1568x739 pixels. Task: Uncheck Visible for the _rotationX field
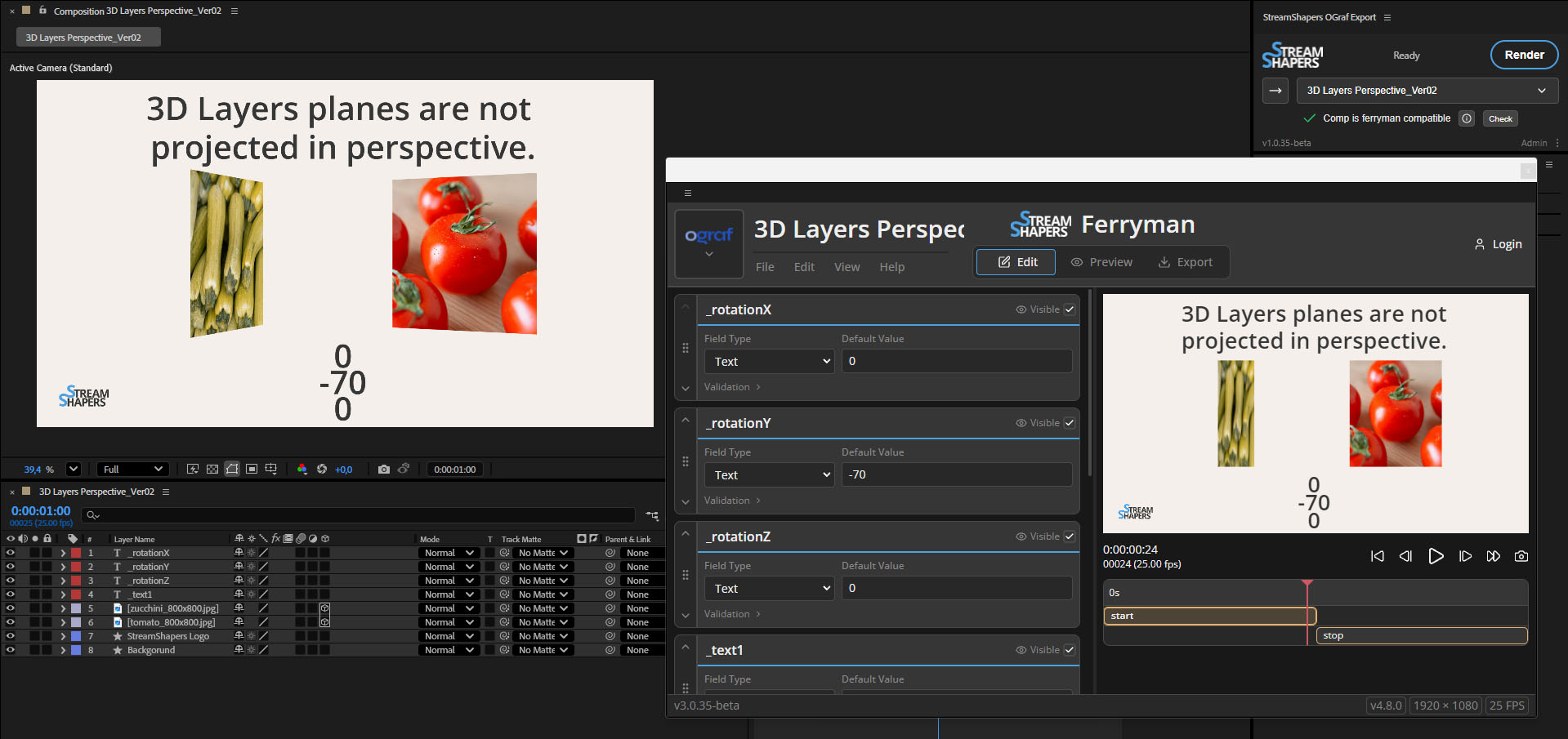pyautogui.click(x=1070, y=309)
